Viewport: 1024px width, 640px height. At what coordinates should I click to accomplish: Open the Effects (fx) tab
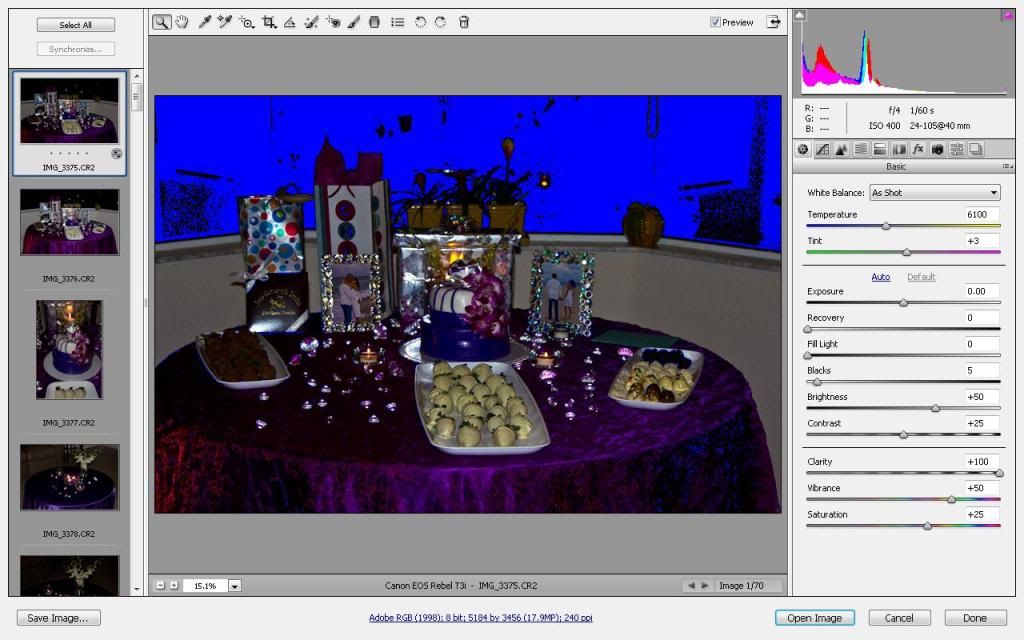[918, 149]
